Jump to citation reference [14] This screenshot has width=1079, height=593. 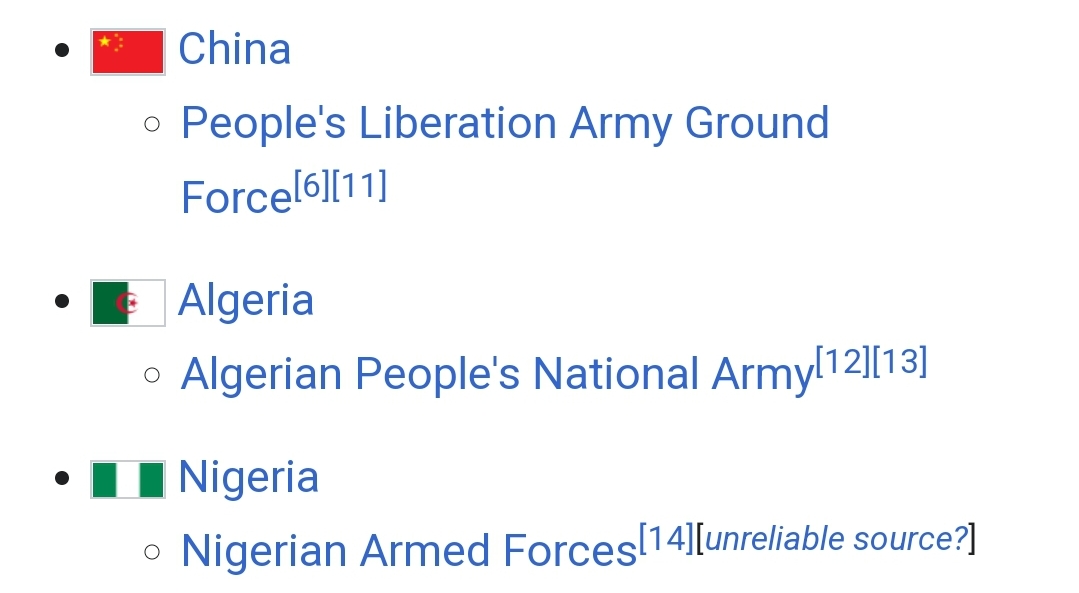point(666,539)
